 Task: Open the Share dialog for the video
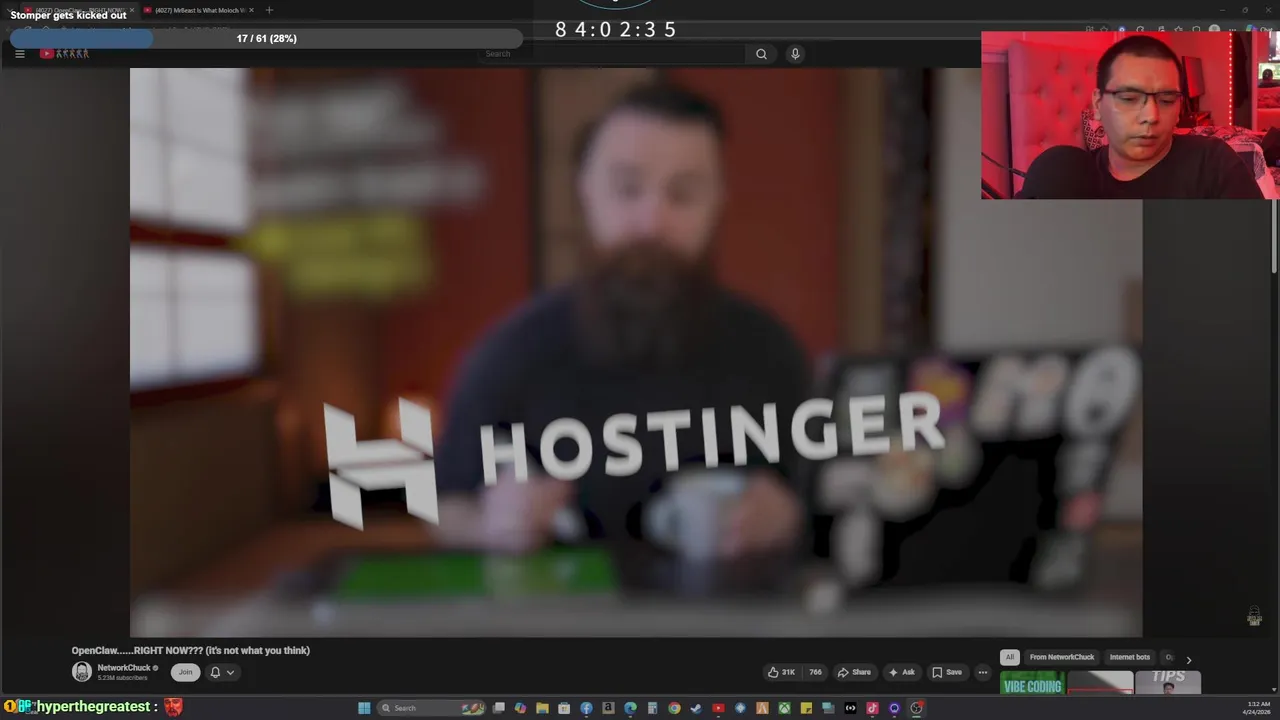[x=854, y=672]
